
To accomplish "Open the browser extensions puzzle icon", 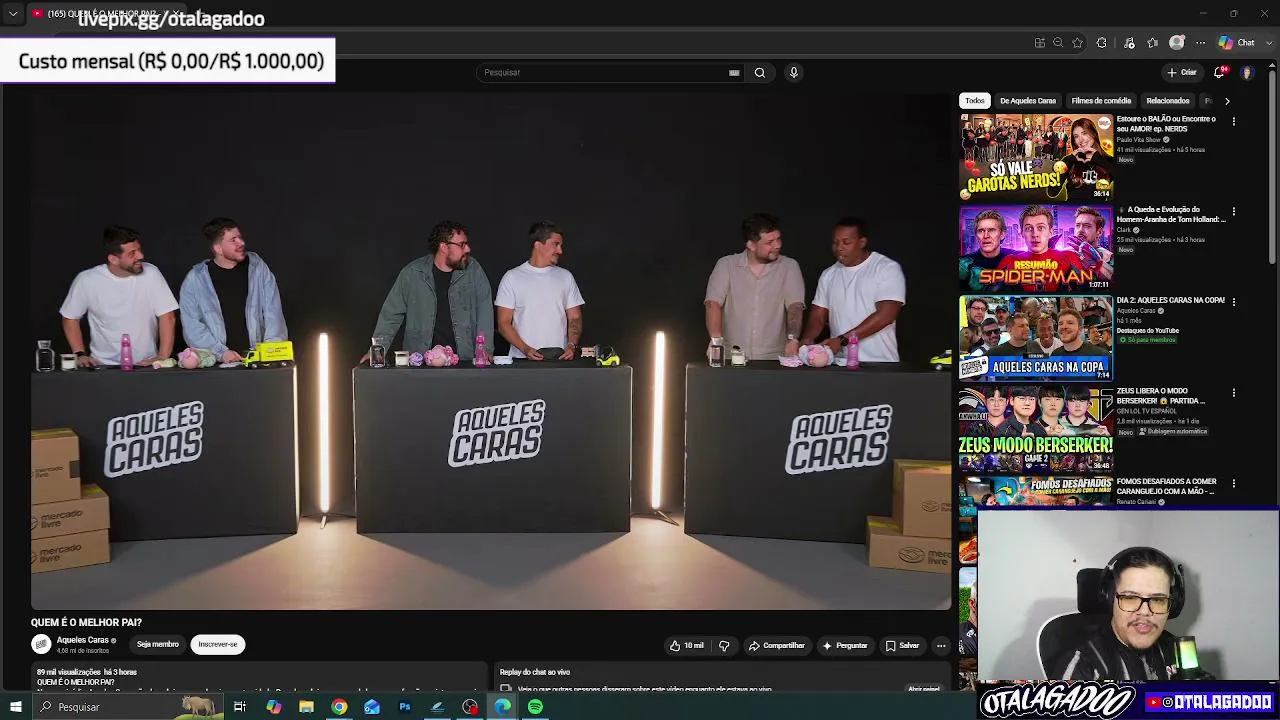I will [1102, 43].
